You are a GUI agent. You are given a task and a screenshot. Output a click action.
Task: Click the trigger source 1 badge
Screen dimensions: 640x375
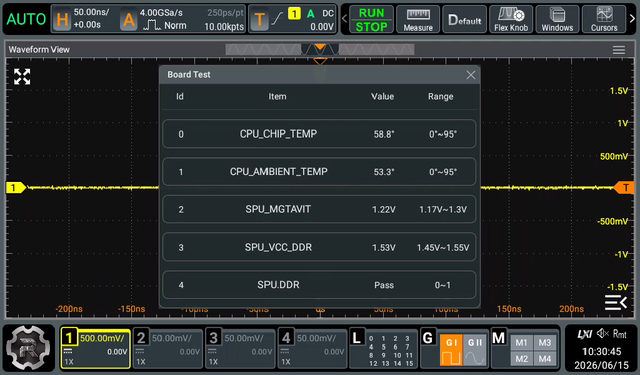click(x=294, y=13)
